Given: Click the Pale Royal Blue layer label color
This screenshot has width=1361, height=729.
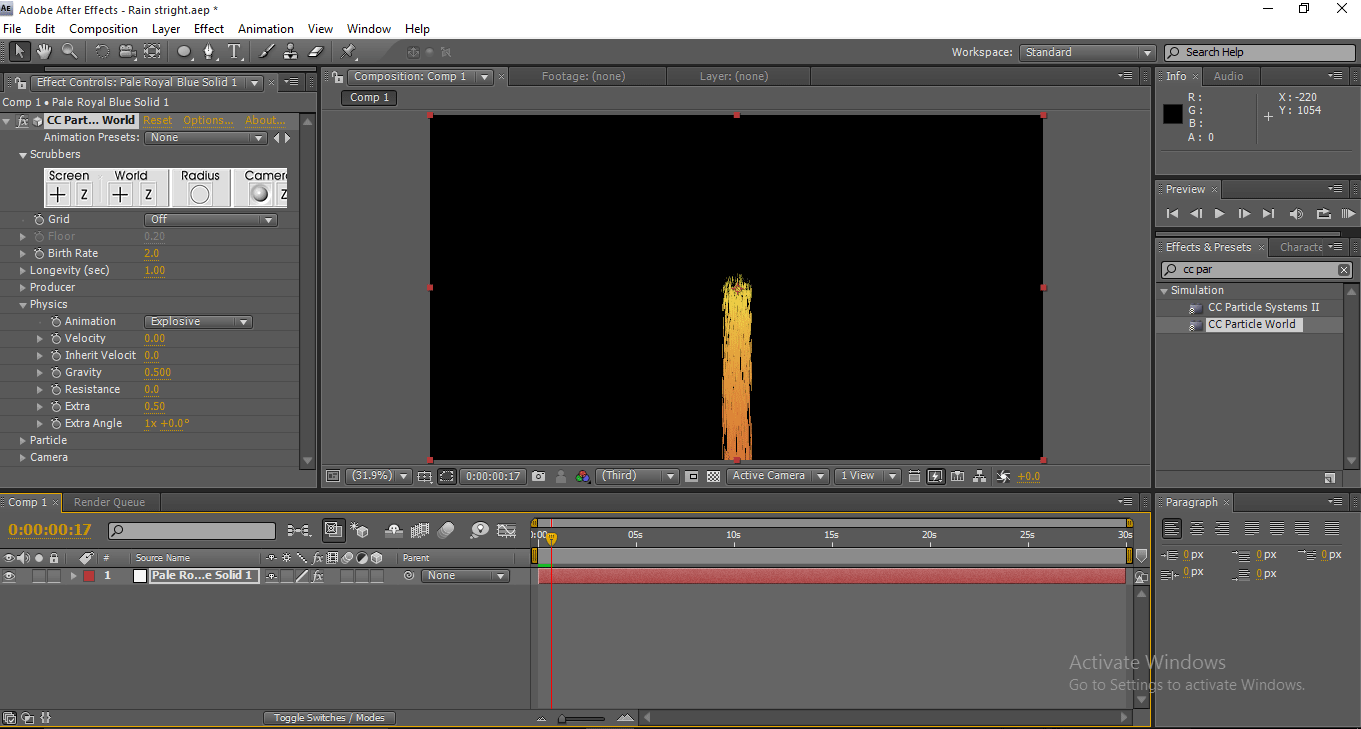Looking at the screenshot, I should (x=88, y=576).
